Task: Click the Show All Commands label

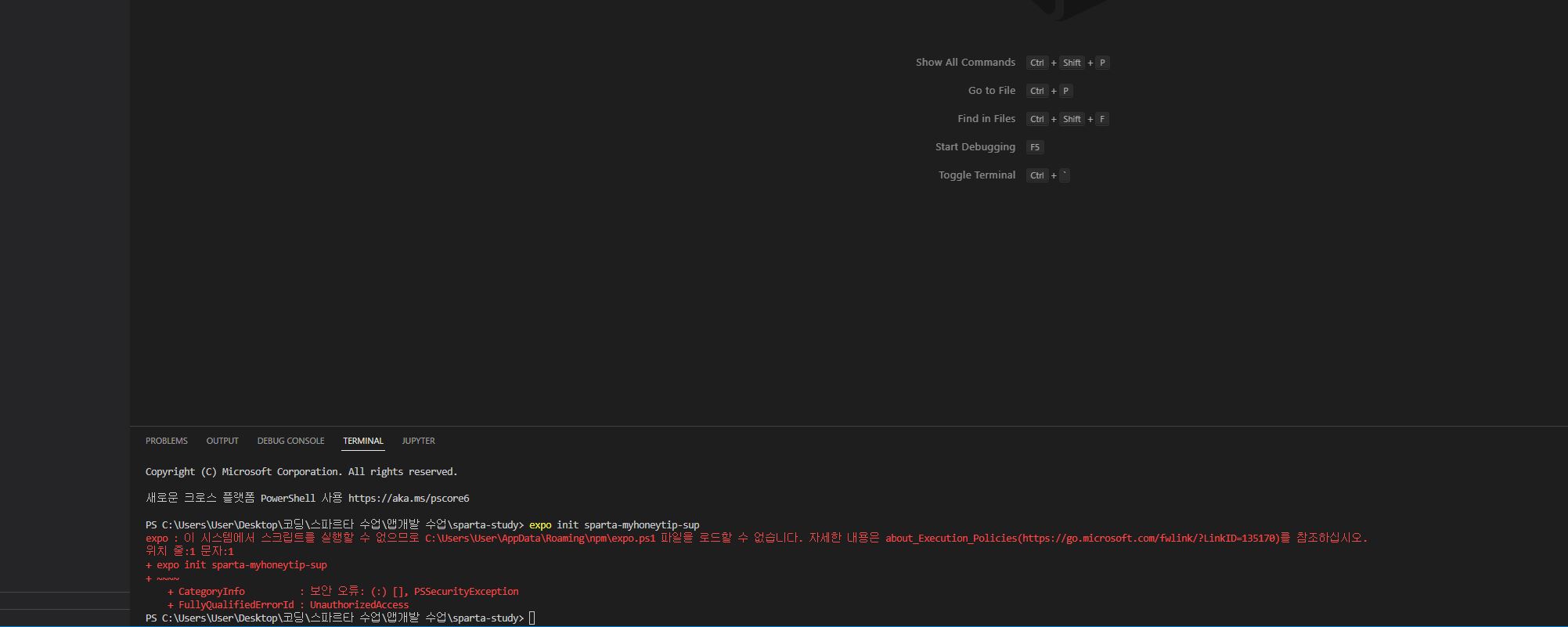Action: 965,63
